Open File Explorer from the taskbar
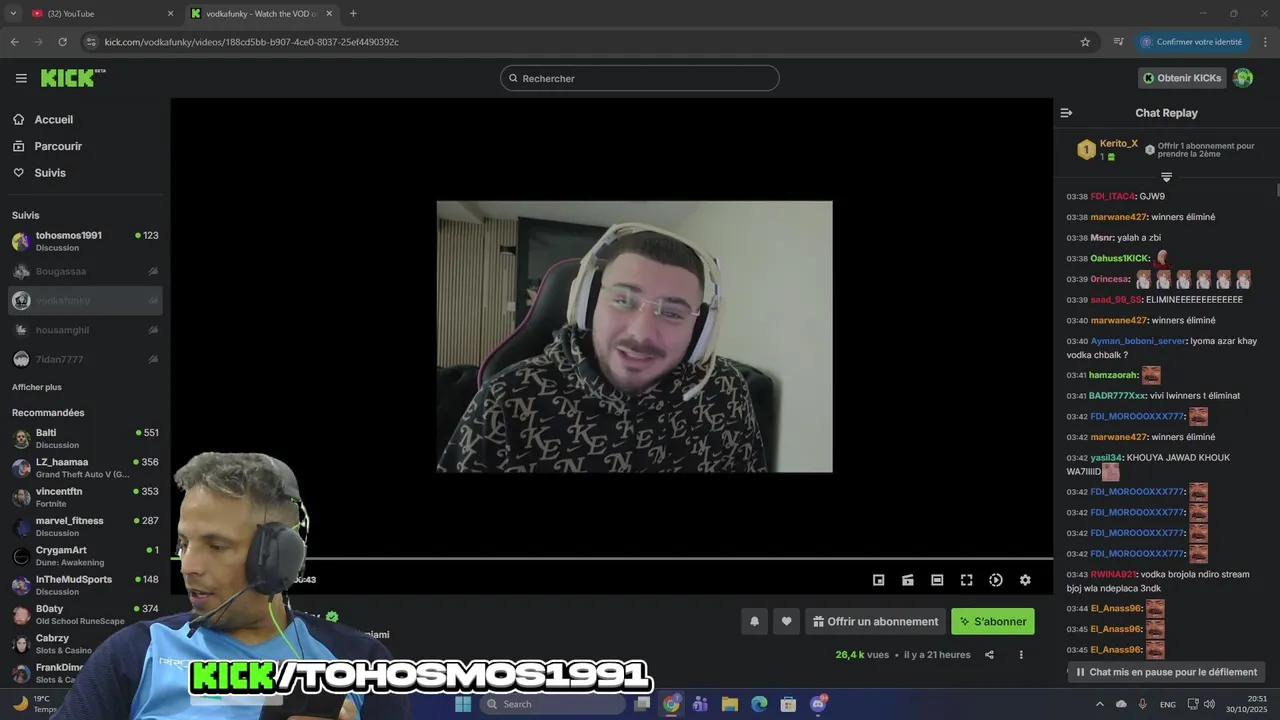1280x720 pixels. pyautogui.click(x=729, y=704)
